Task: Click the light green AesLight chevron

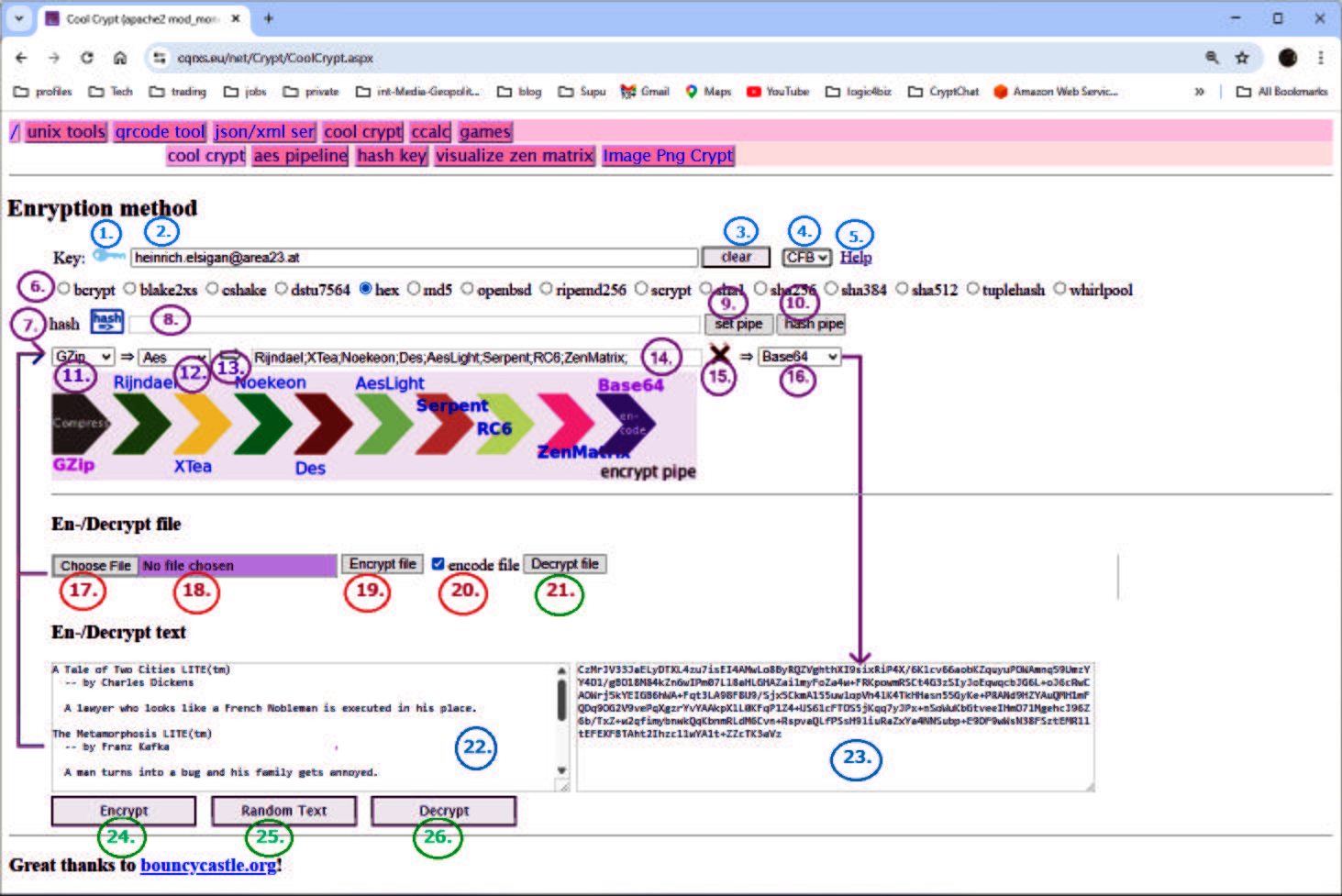Action: pos(384,424)
